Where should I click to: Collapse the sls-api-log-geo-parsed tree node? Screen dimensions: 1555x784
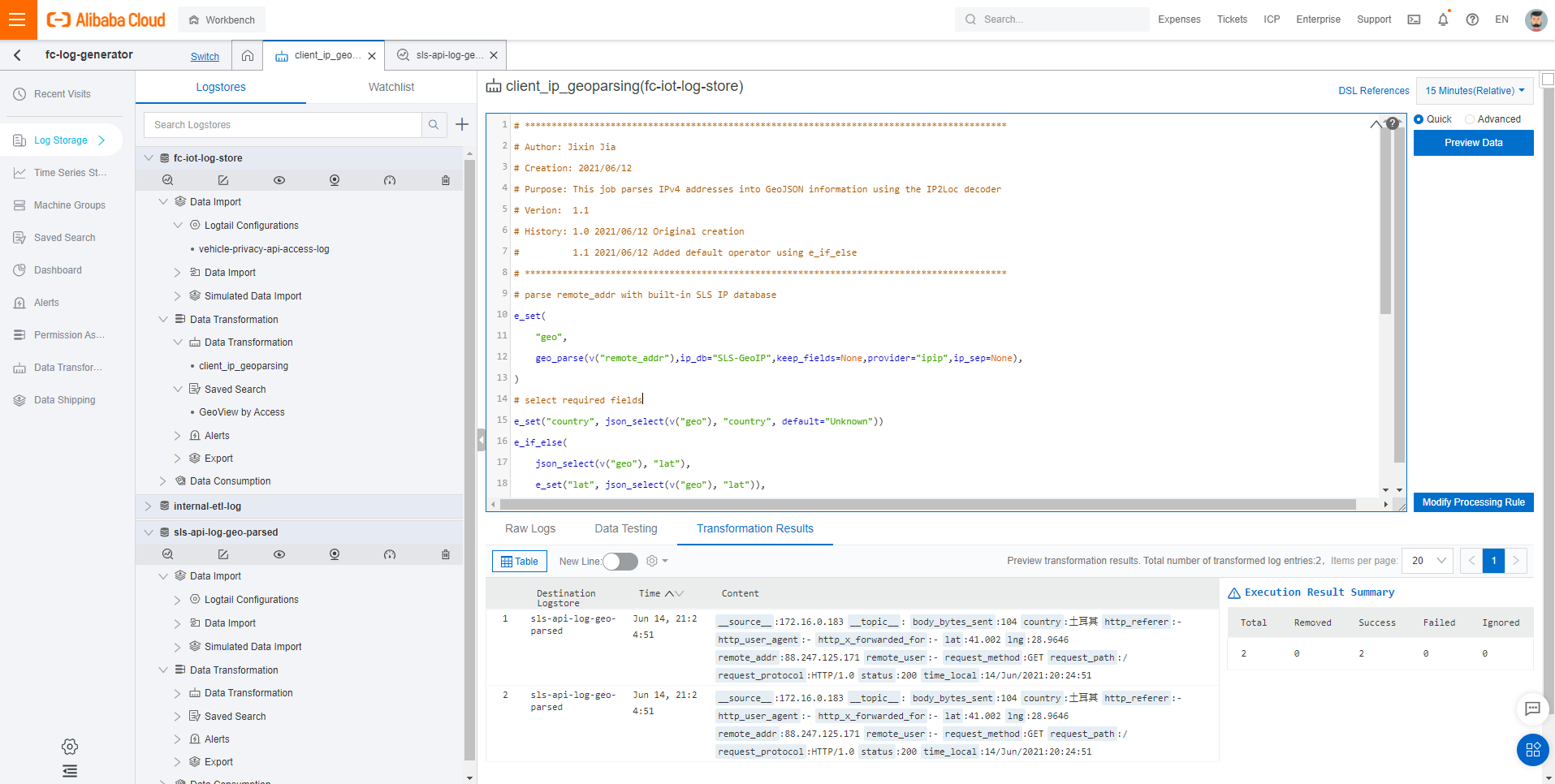[x=149, y=532]
